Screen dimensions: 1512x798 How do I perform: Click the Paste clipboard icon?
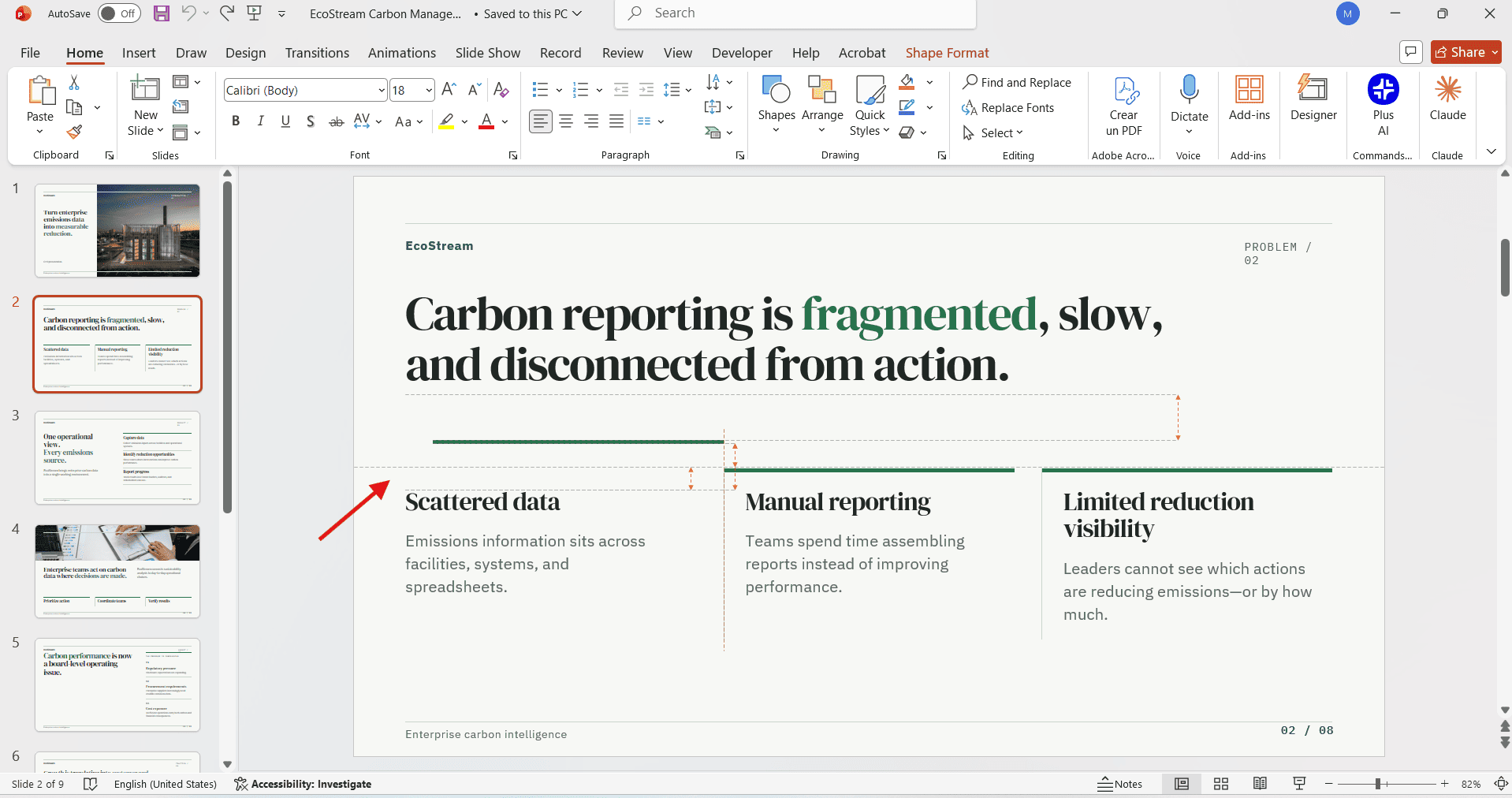click(x=40, y=91)
